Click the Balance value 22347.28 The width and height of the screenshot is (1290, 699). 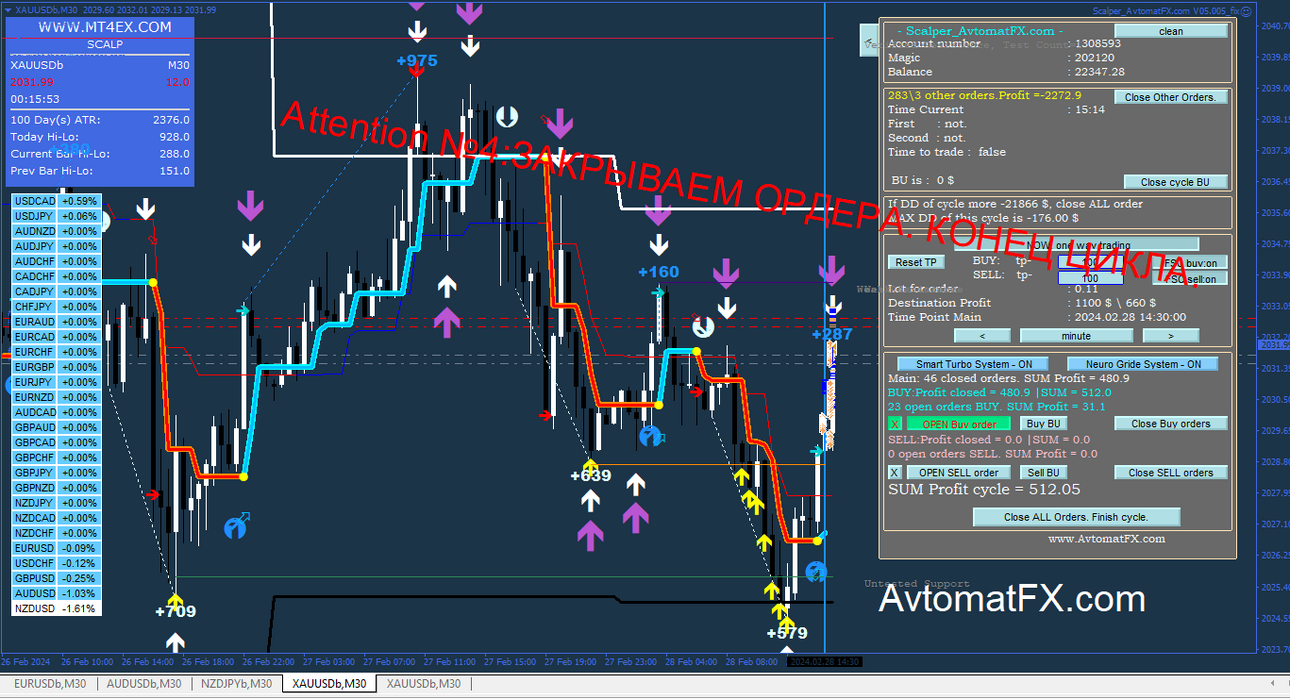(x=1099, y=72)
